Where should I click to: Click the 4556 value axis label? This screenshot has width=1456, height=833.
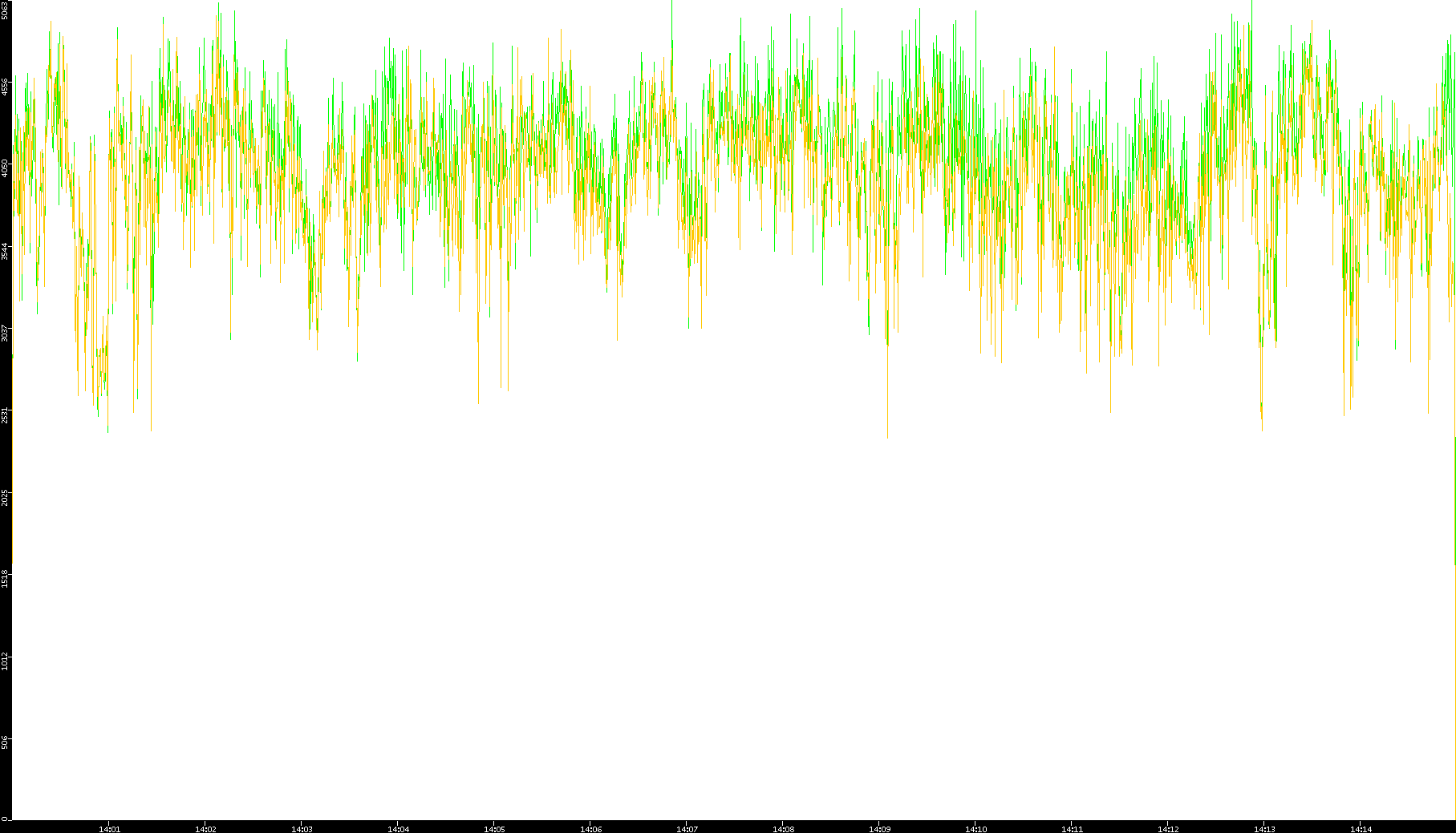click(x=5, y=87)
